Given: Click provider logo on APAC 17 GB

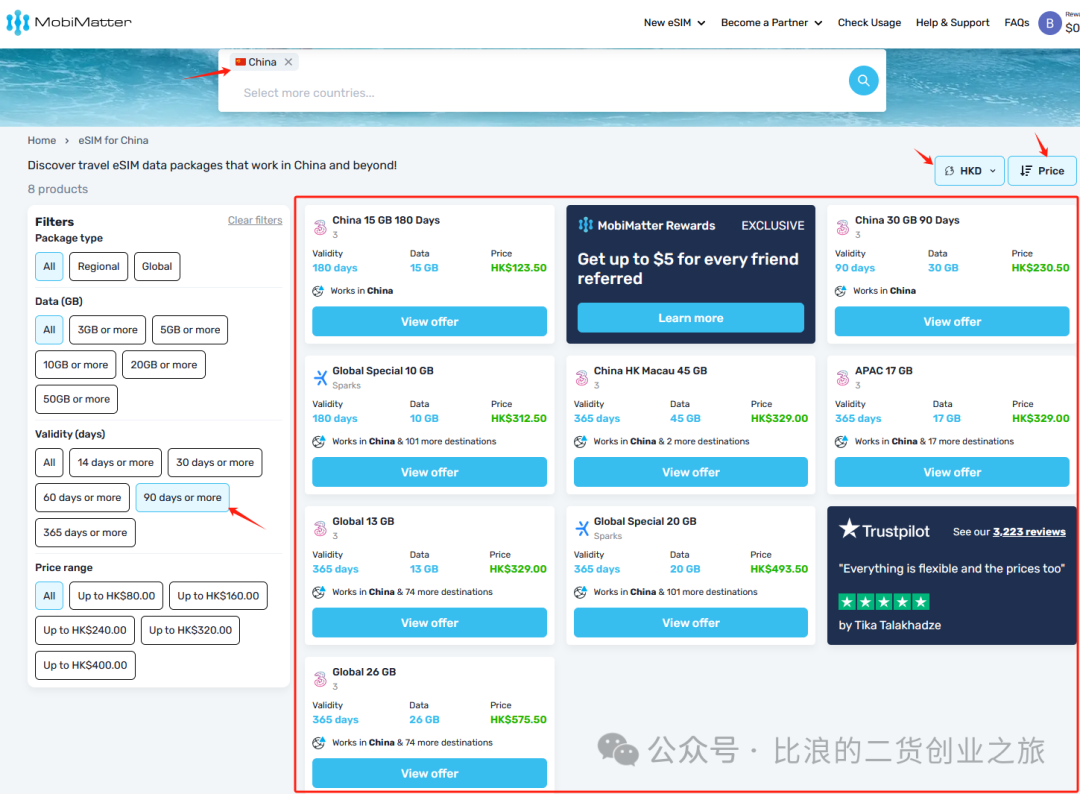Looking at the screenshot, I should 842,377.
